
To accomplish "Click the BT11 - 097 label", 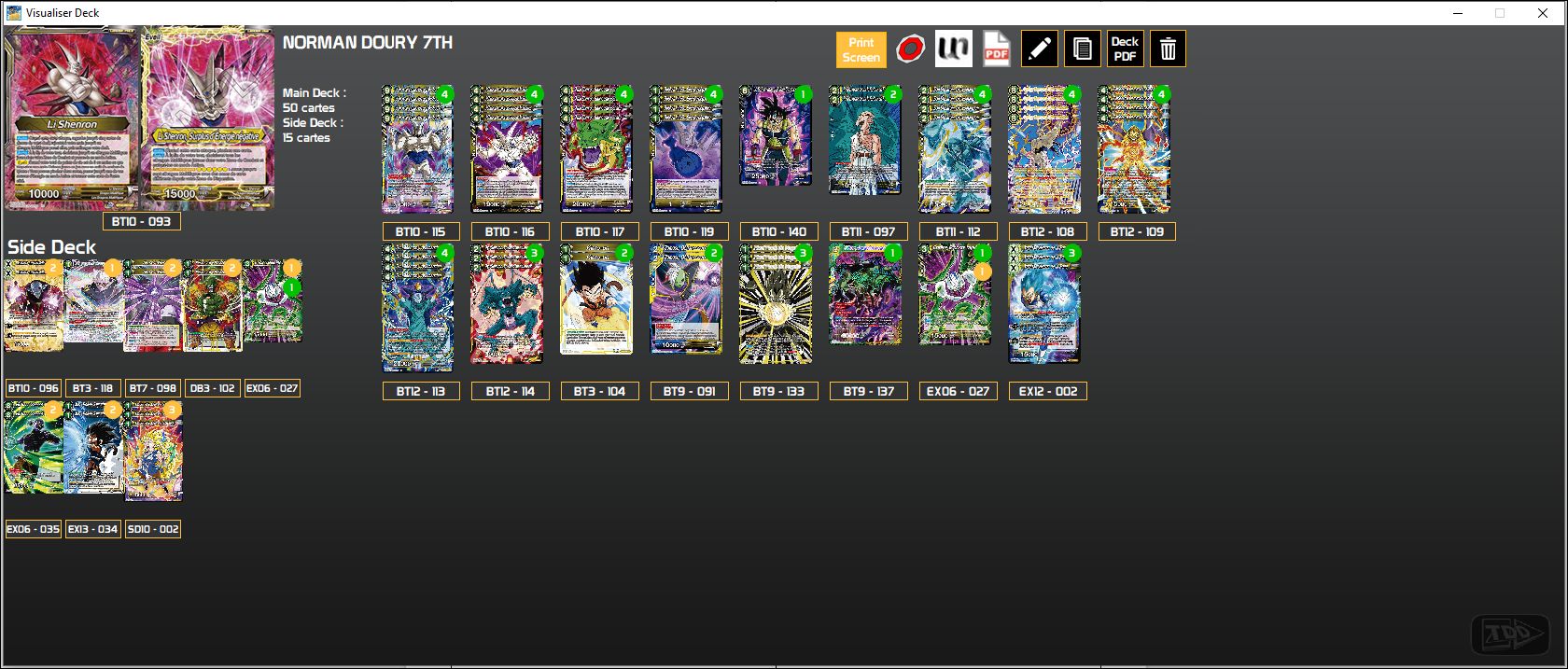I will click(869, 231).
